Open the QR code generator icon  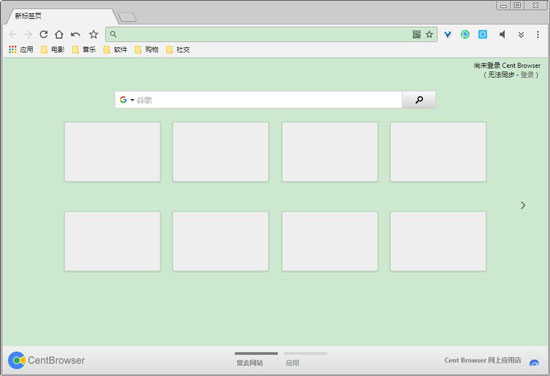(x=416, y=34)
